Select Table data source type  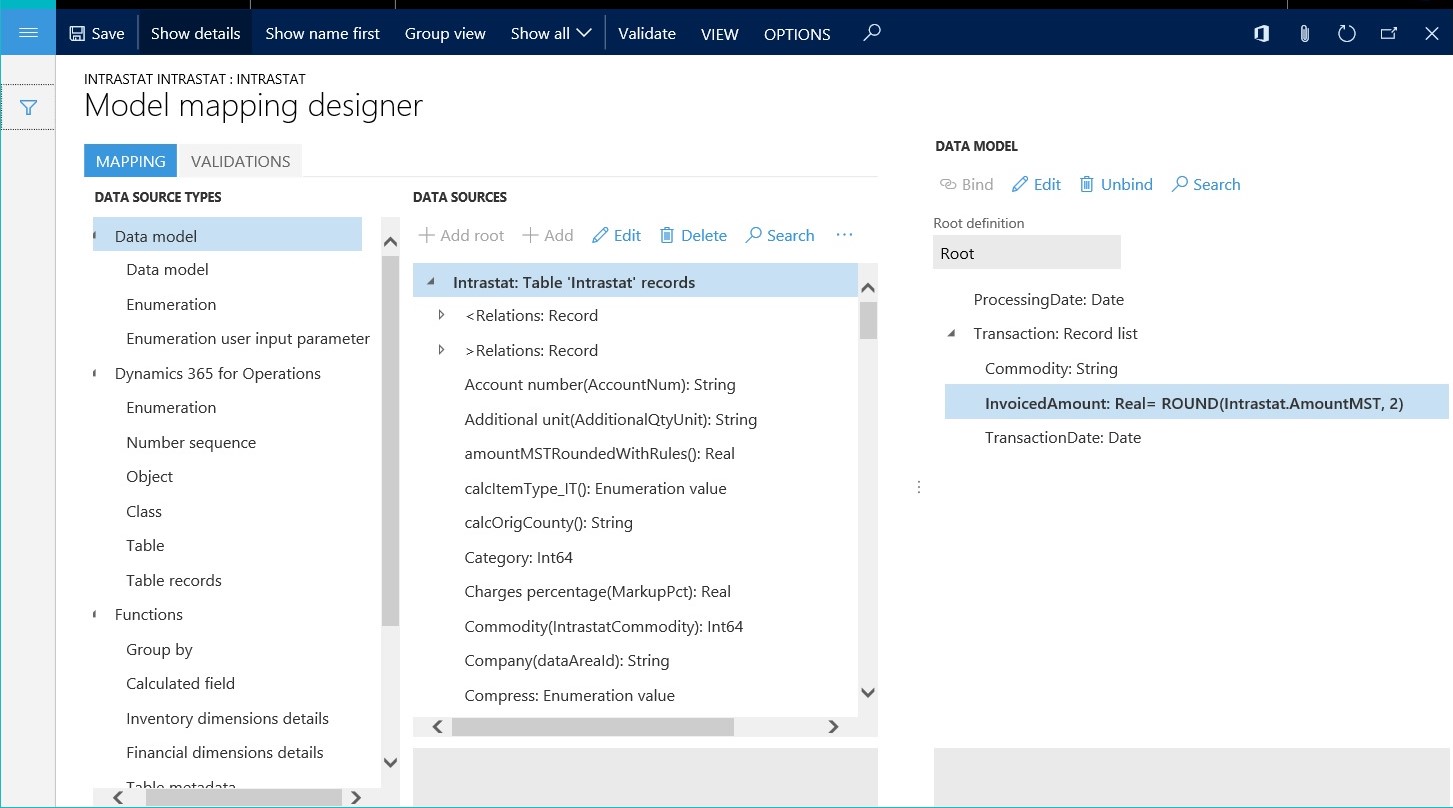pyautogui.click(x=145, y=545)
